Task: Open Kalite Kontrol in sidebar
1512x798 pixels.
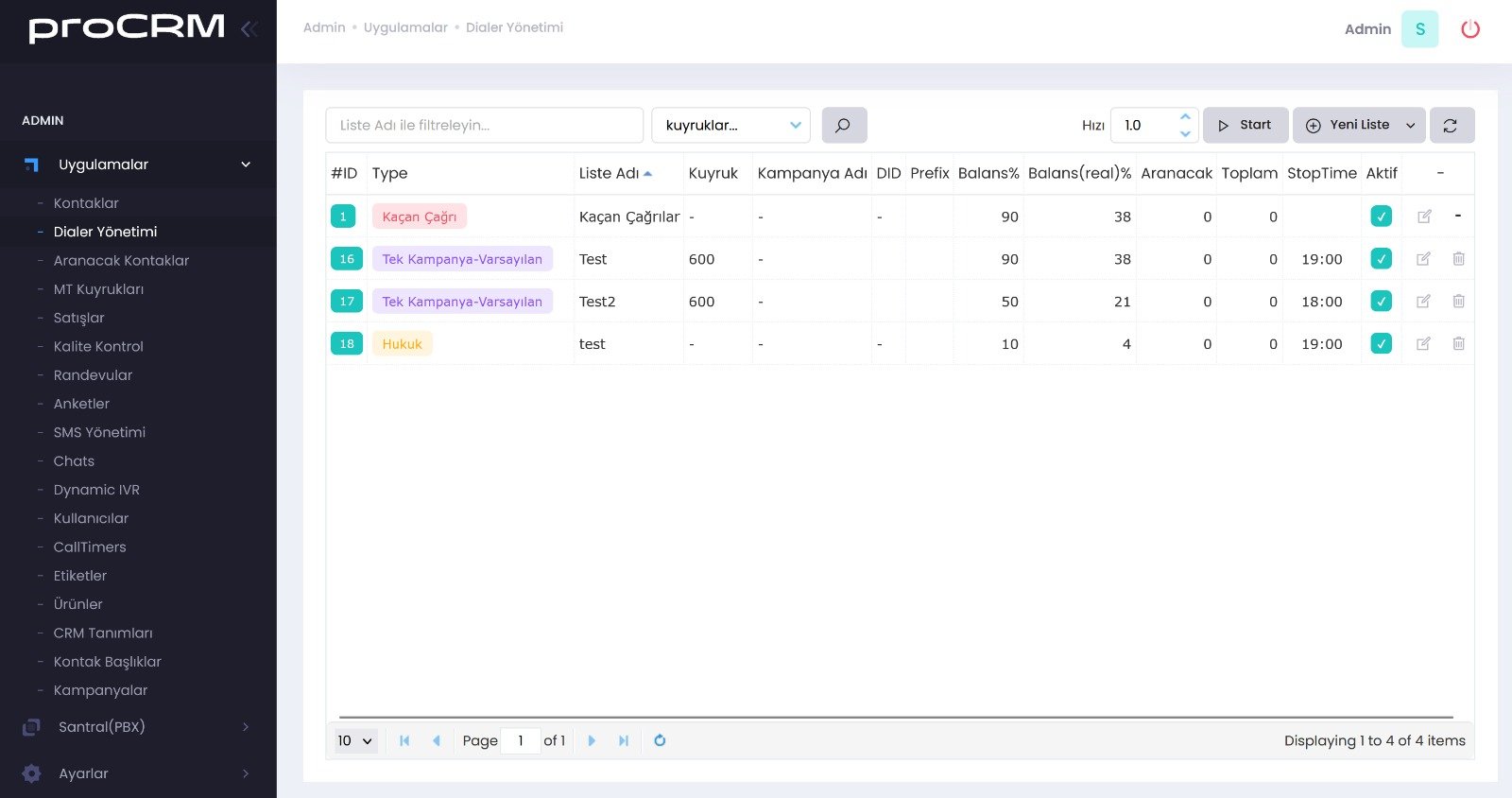Action: pos(98,346)
